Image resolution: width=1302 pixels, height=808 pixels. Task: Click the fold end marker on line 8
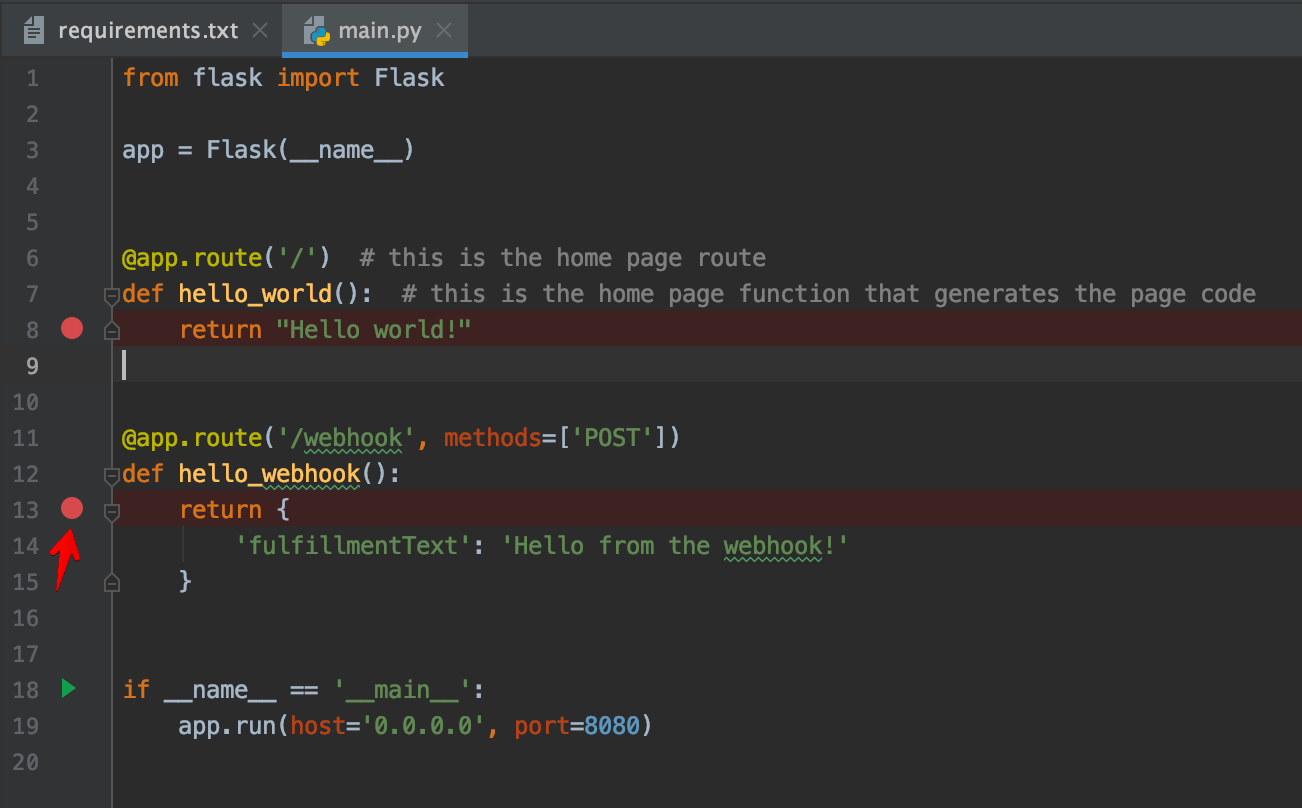[x=112, y=330]
